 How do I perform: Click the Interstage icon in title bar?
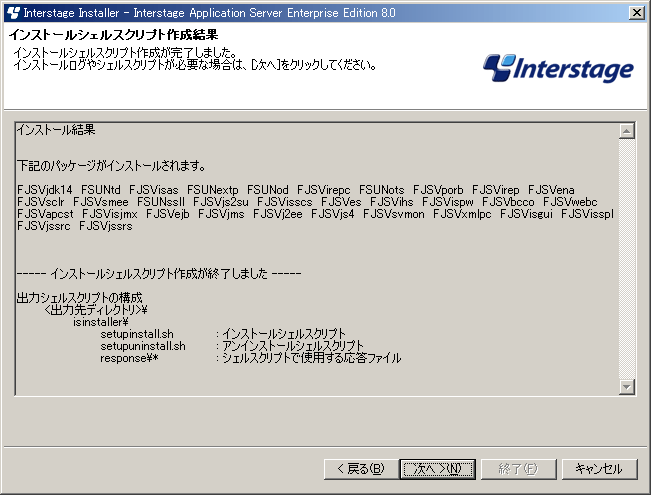[x=13, y=13]
